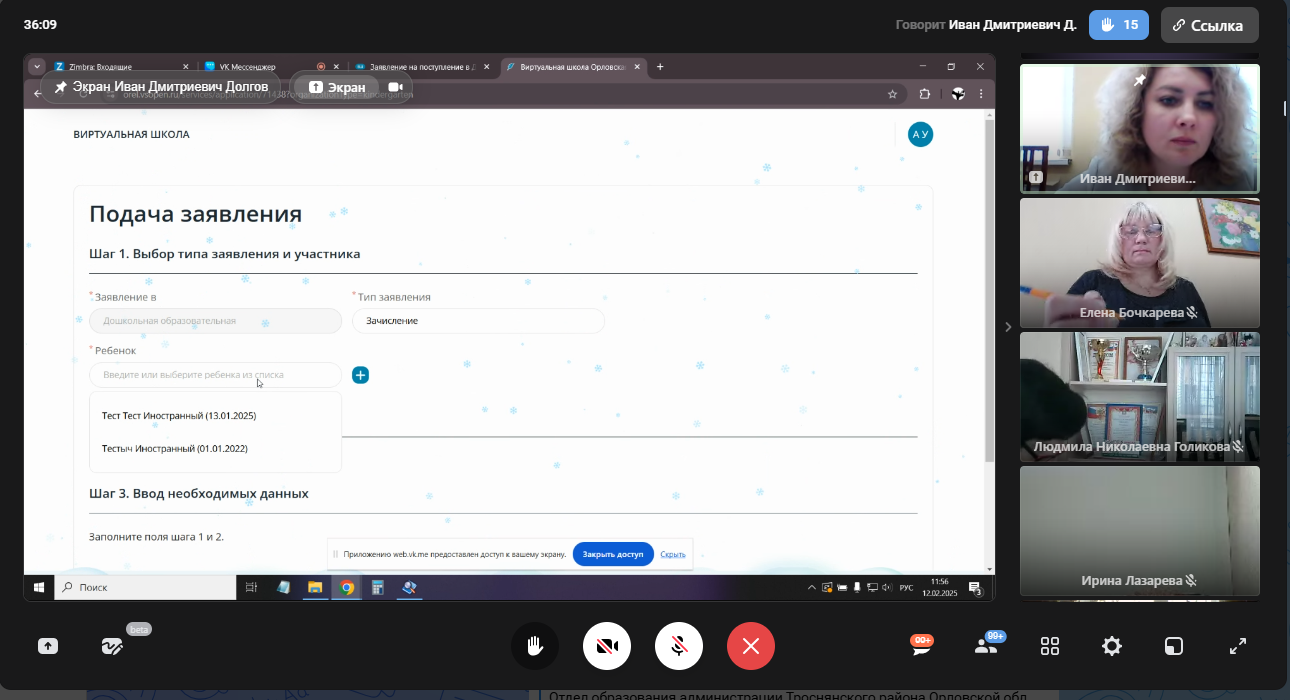Click Закрыть доступ button
This screenshot has width=1290, height=700.
pos(613,554)
